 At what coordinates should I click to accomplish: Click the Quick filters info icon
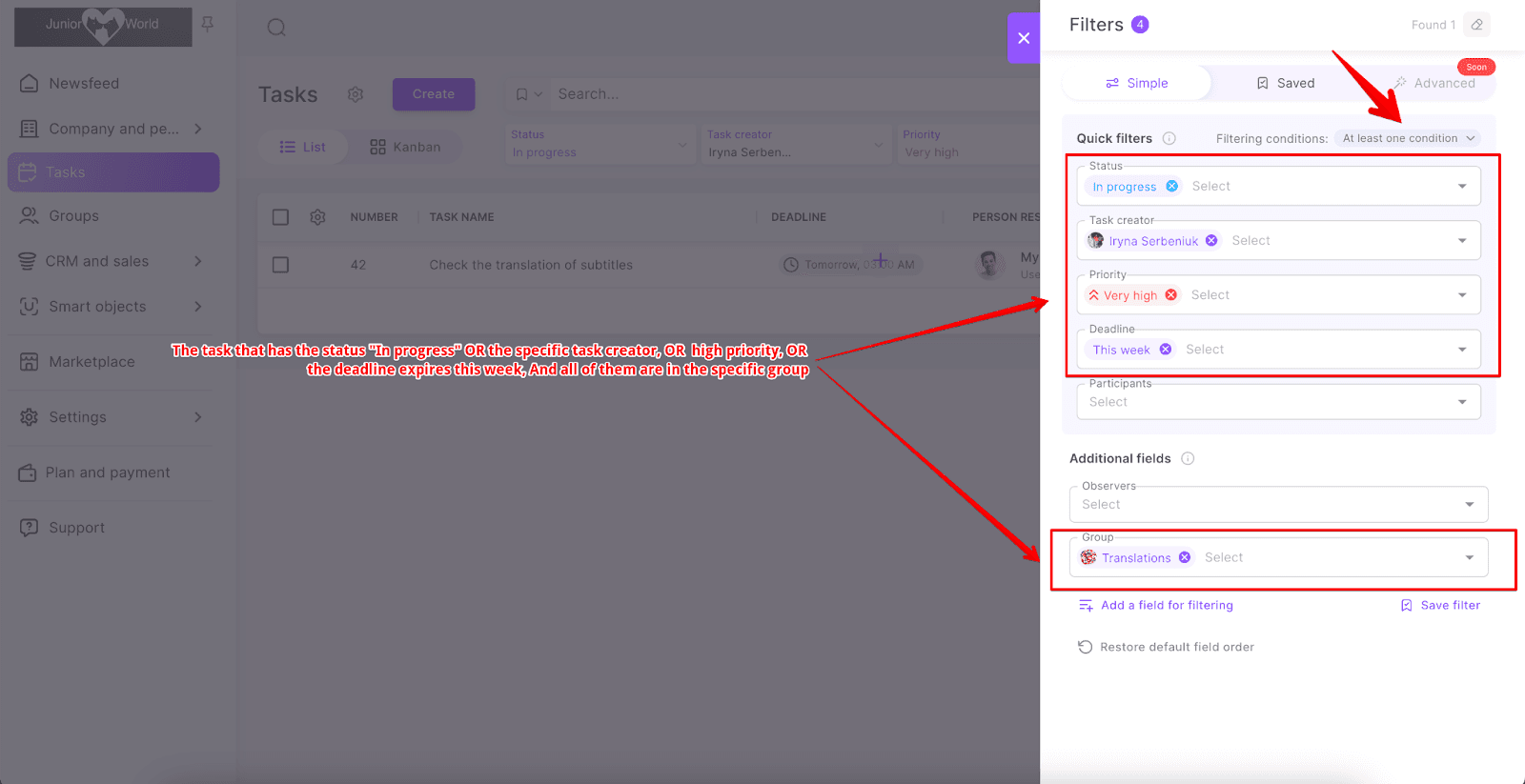1169,139
